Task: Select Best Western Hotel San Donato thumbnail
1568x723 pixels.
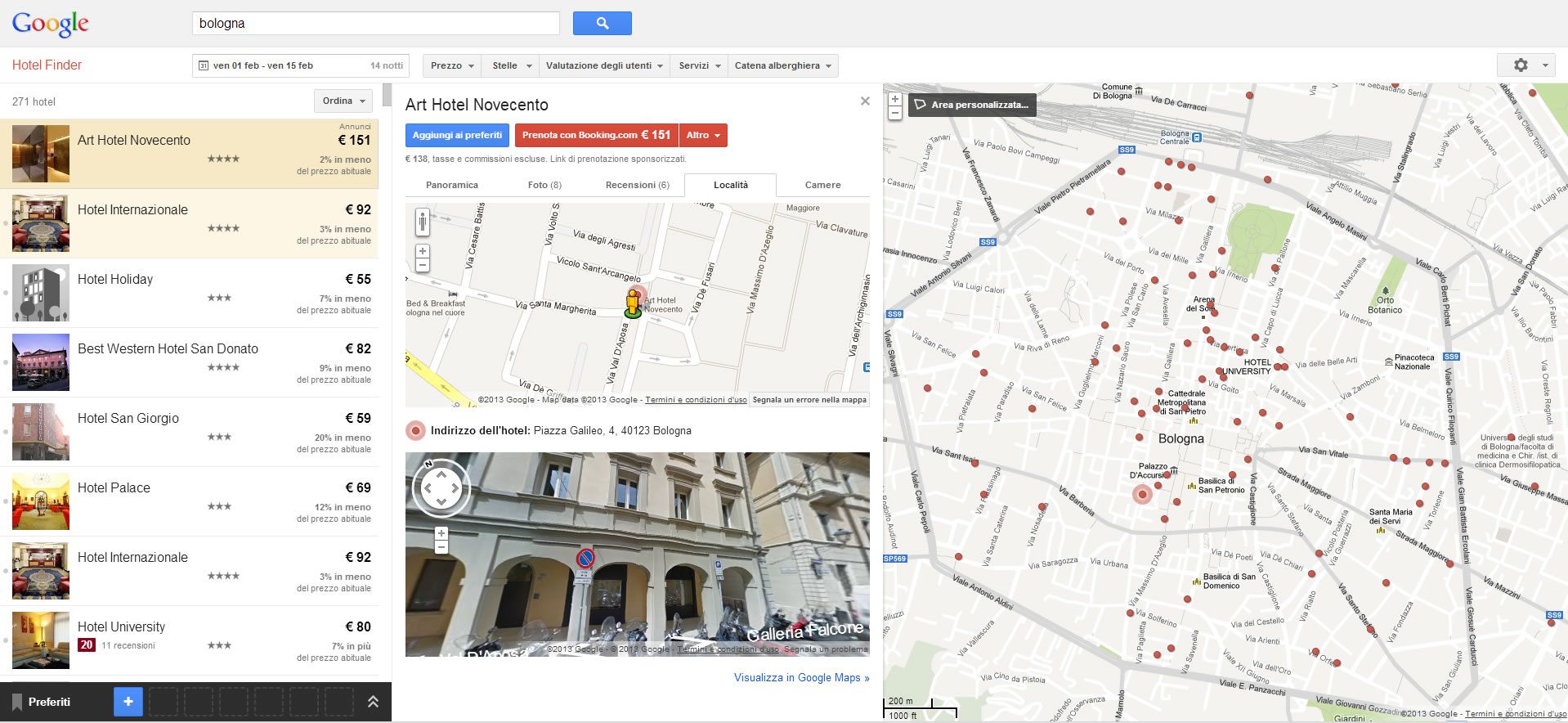Action: 41,361
